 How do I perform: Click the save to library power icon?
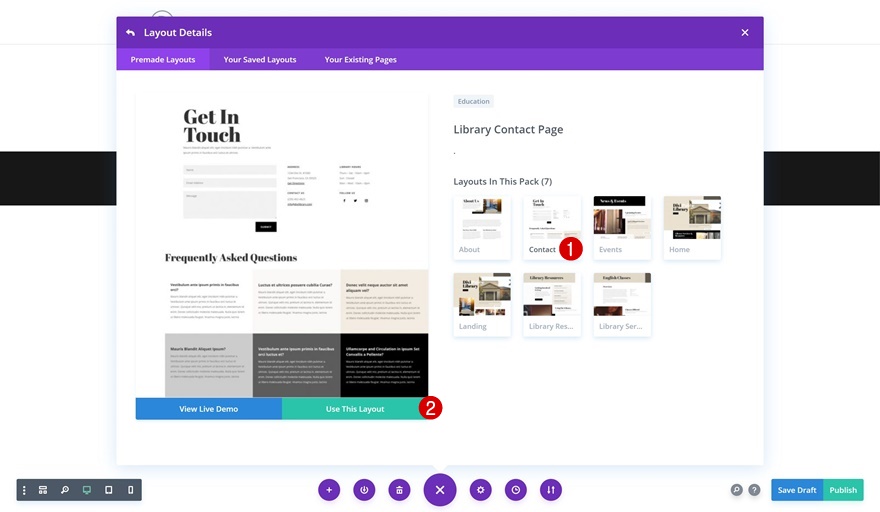(x=364, y=490)
